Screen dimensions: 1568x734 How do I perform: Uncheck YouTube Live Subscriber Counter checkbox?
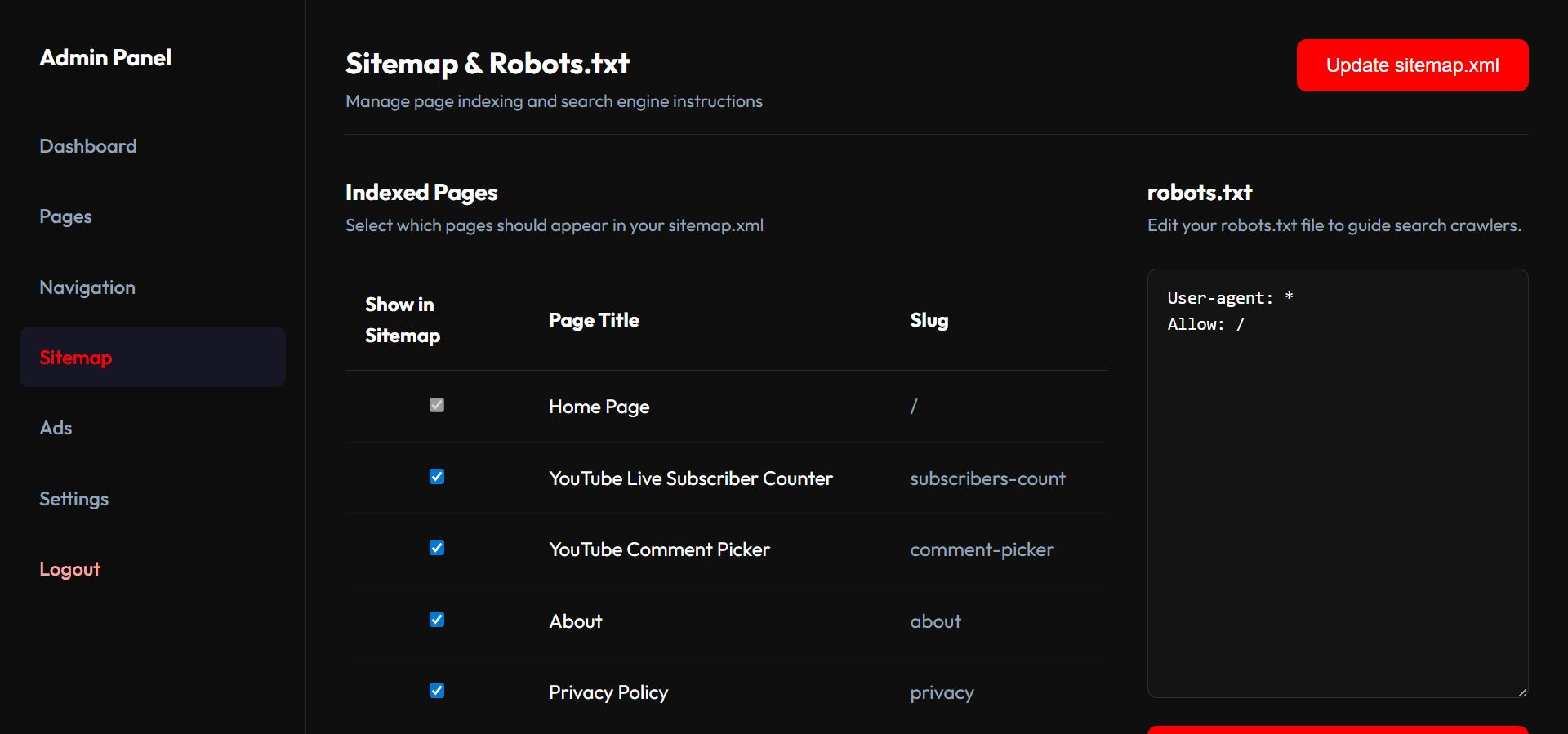pyautogui.click(x=437, y=477)
